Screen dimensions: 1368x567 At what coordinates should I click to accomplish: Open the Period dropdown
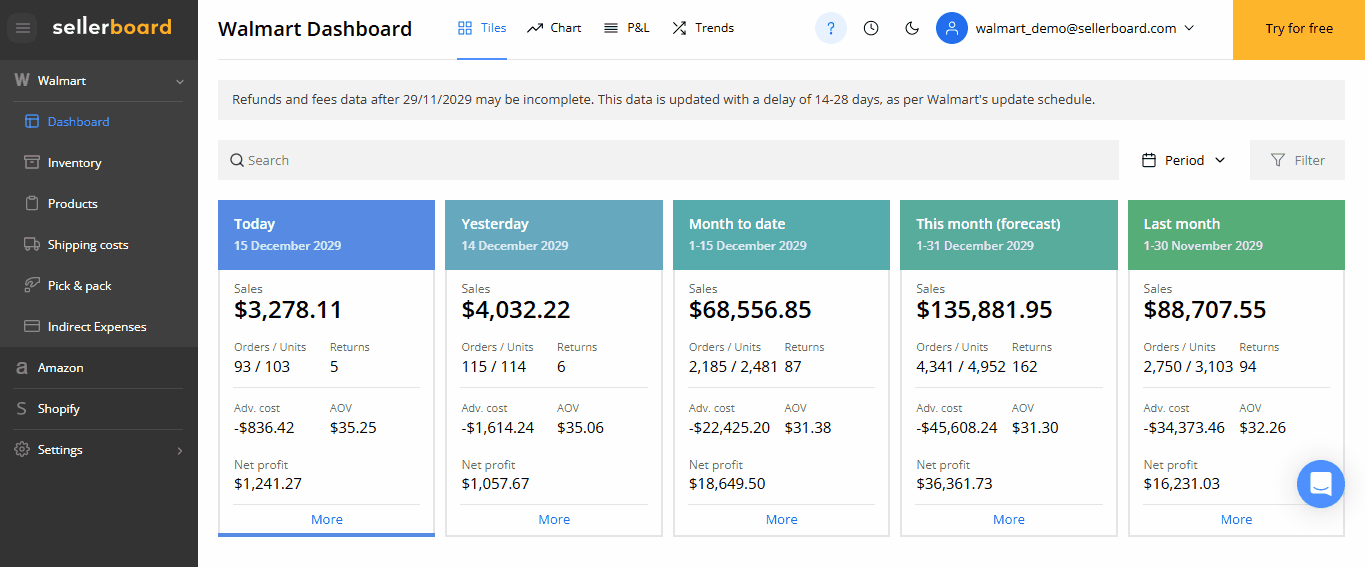click(1184, 160)
